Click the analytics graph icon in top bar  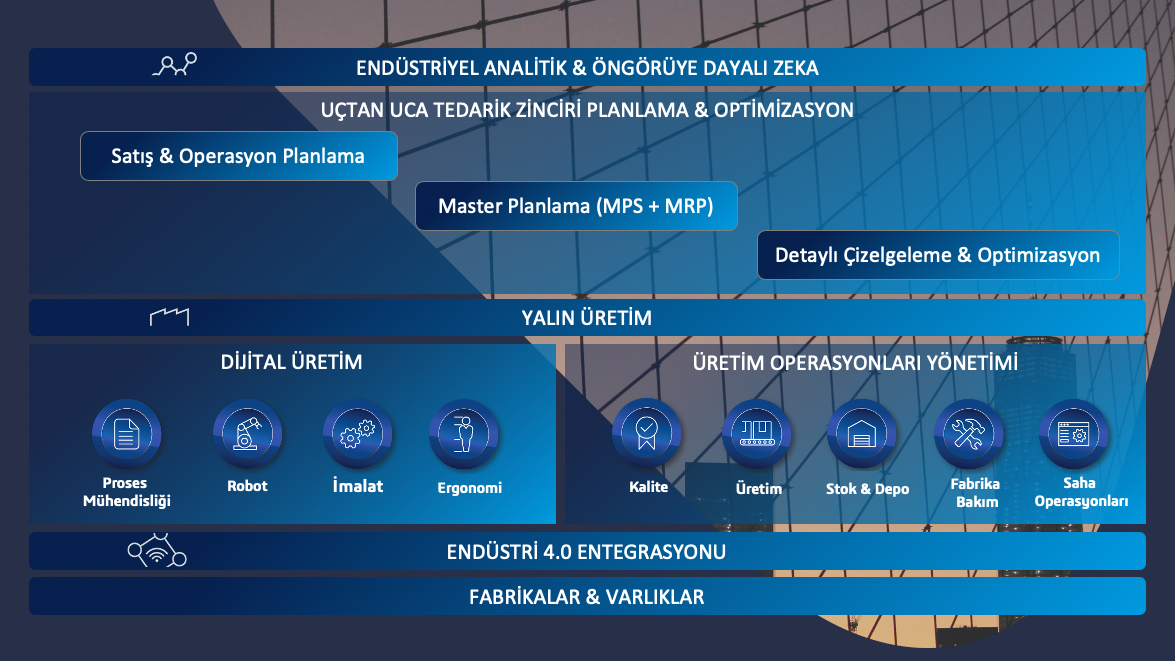[x=174, y=67]
